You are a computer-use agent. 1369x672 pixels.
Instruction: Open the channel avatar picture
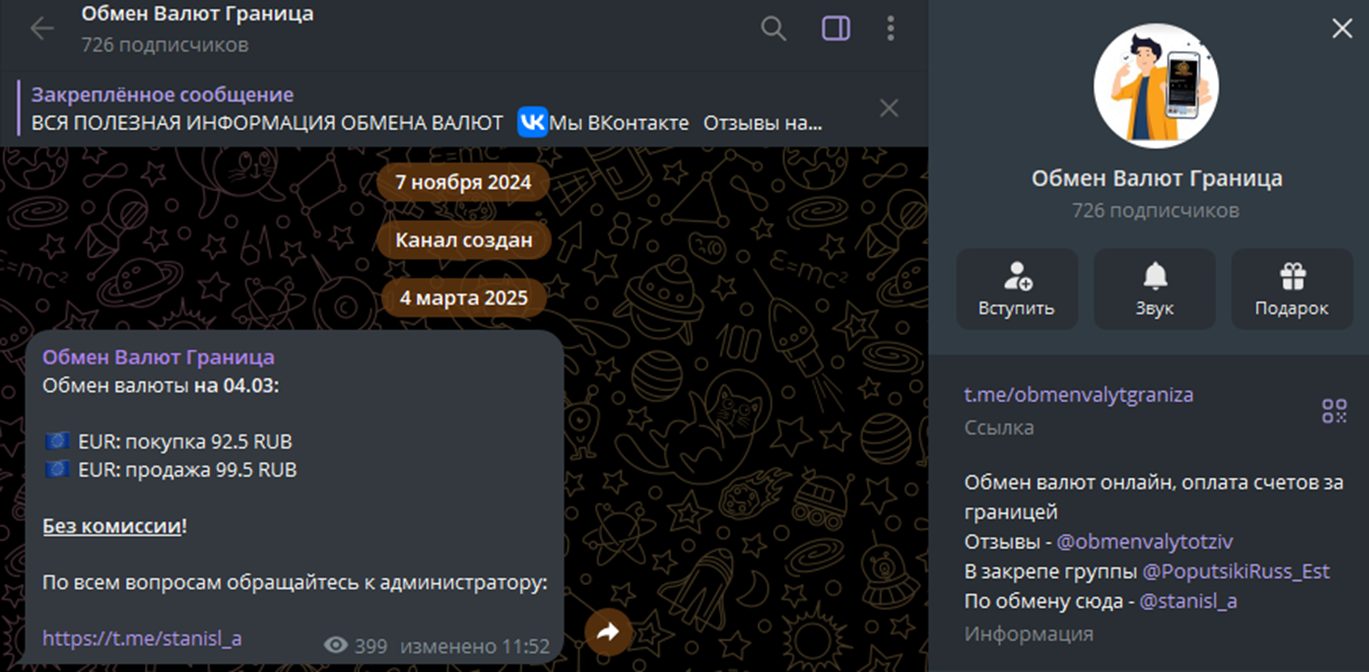[x=1156, y=86]
